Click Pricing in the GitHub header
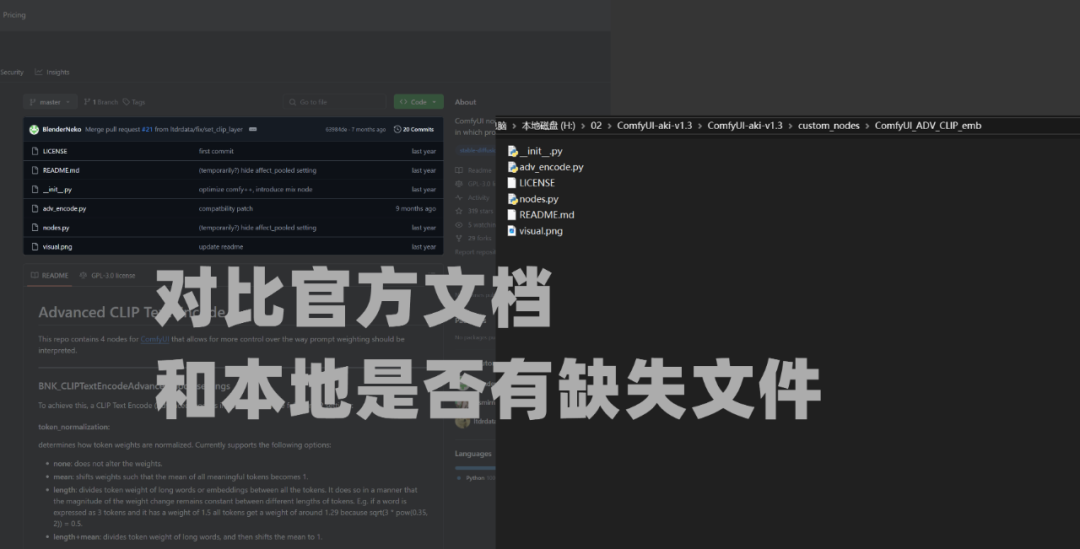The image size is (1080, 549). tap(14, 14)
